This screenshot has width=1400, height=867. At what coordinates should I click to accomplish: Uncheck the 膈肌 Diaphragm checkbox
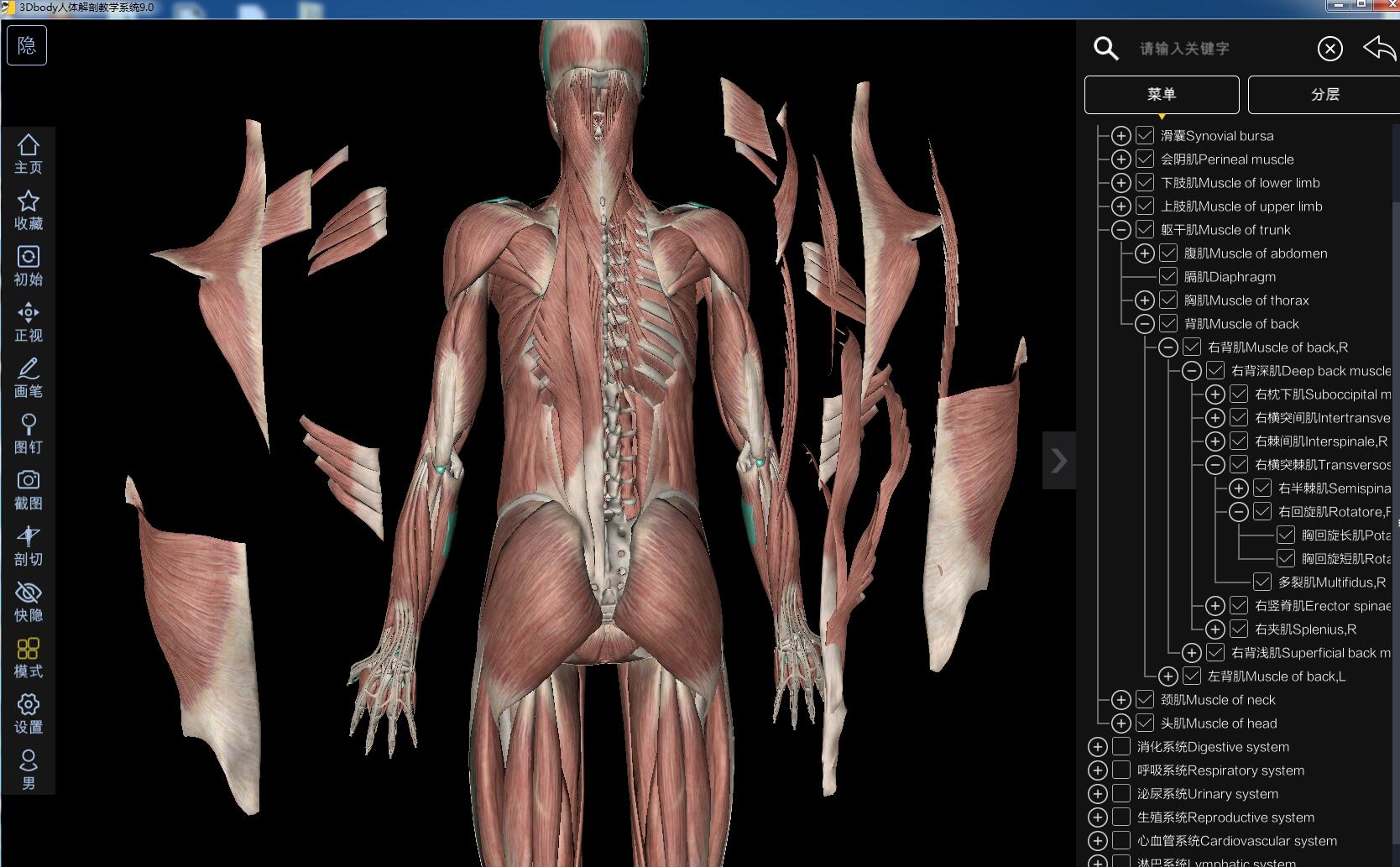pos(1168,277)
